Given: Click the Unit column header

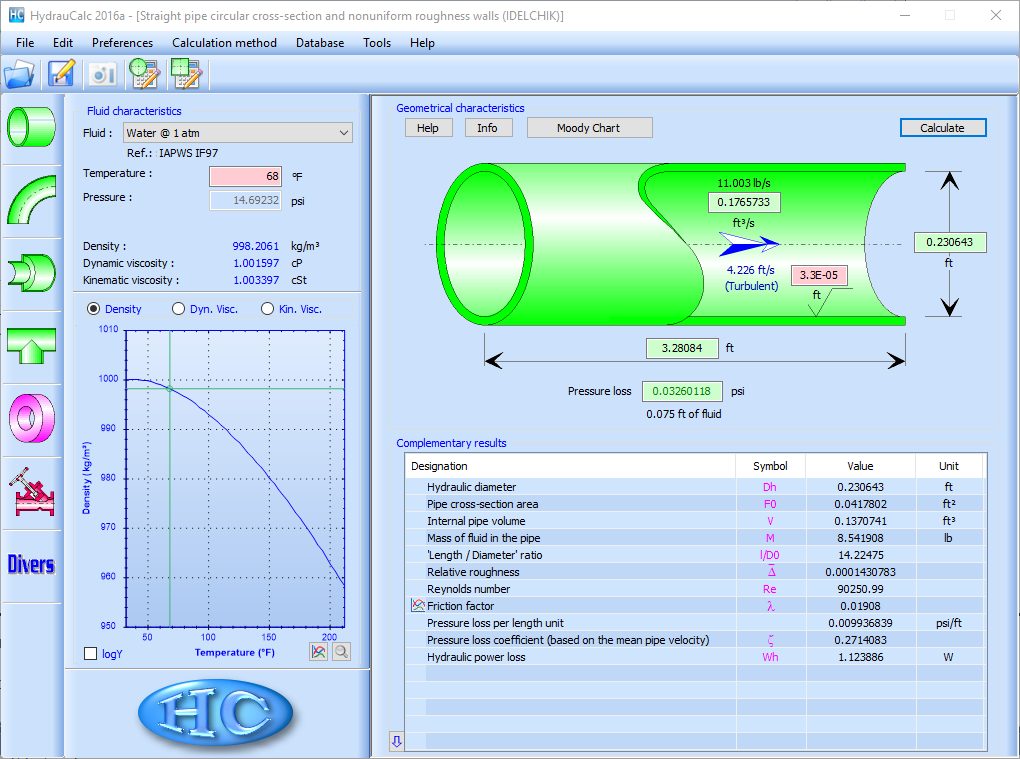Looking at the screenshot, I should (948, 466).
